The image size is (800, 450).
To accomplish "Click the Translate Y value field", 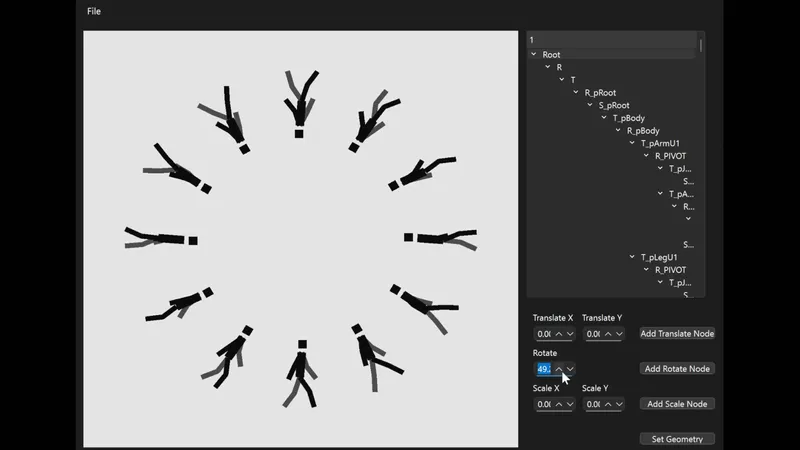I will (x=592, y=334).
